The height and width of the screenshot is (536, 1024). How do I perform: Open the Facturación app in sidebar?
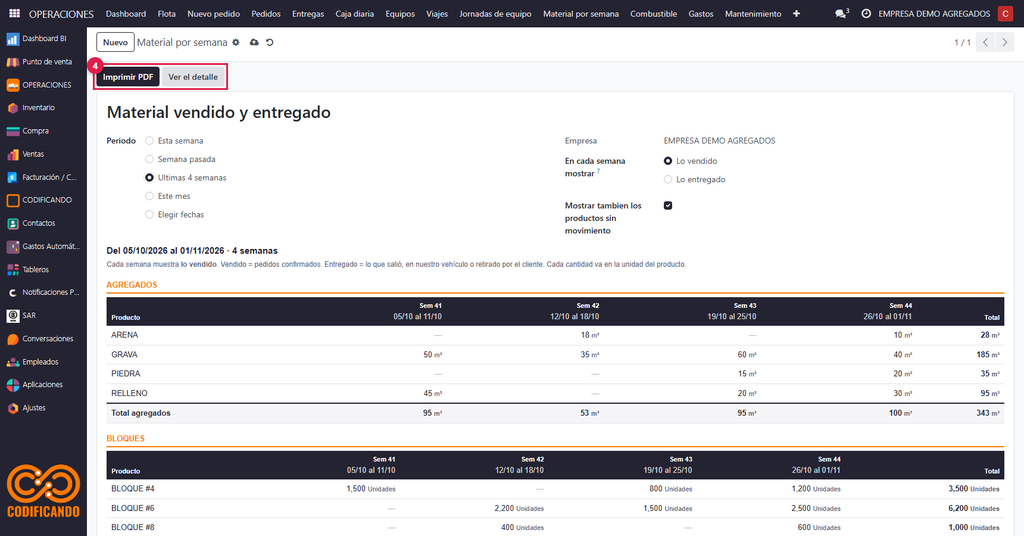43,177
